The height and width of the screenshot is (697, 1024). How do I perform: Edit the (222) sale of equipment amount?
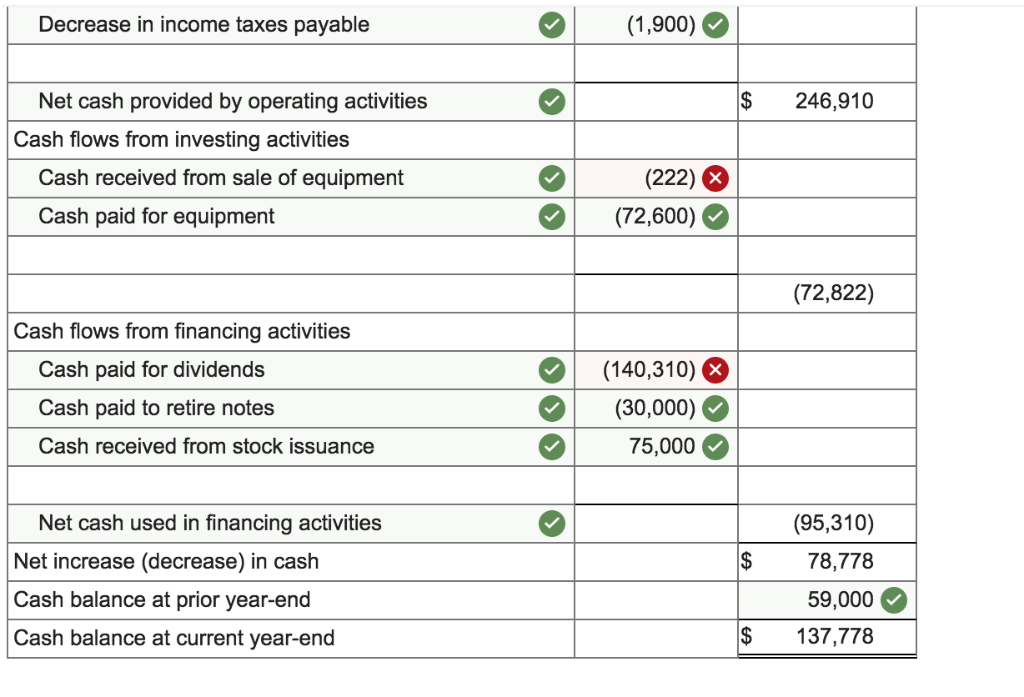[656, 178]
